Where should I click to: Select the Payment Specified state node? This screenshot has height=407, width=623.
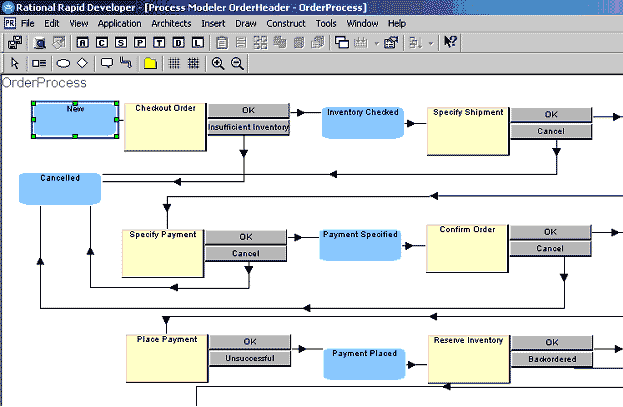click(x=359, y=244)
